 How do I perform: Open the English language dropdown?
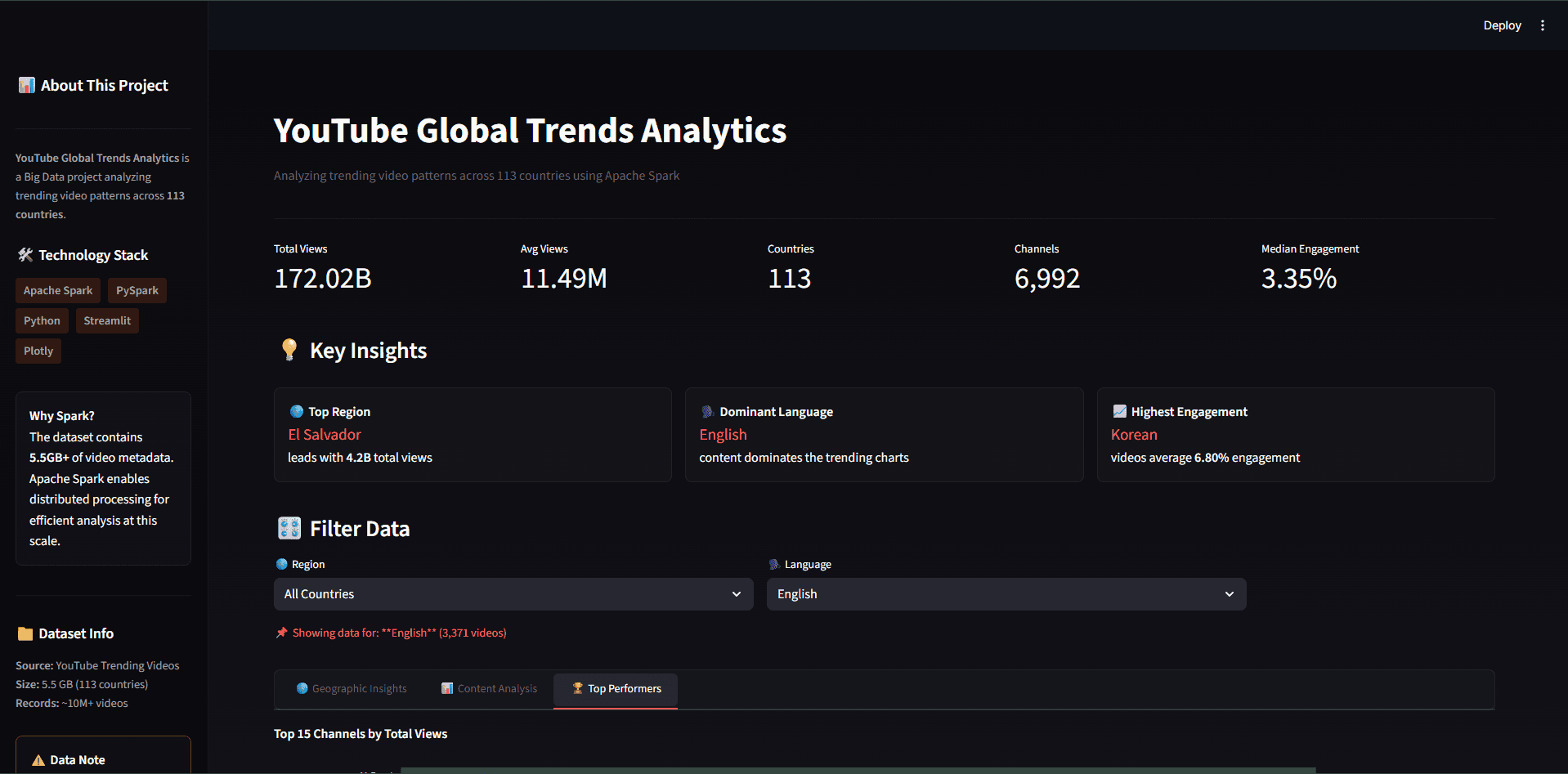click(x=1006, y=593)
